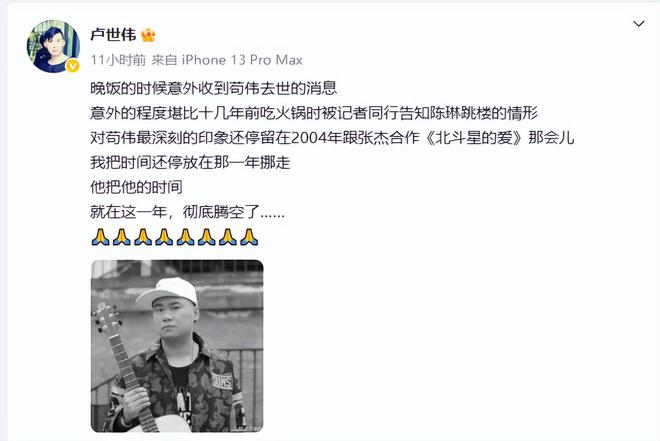Click the fourth praying hands emoji
660x441 pixels.
click(164, 237)
